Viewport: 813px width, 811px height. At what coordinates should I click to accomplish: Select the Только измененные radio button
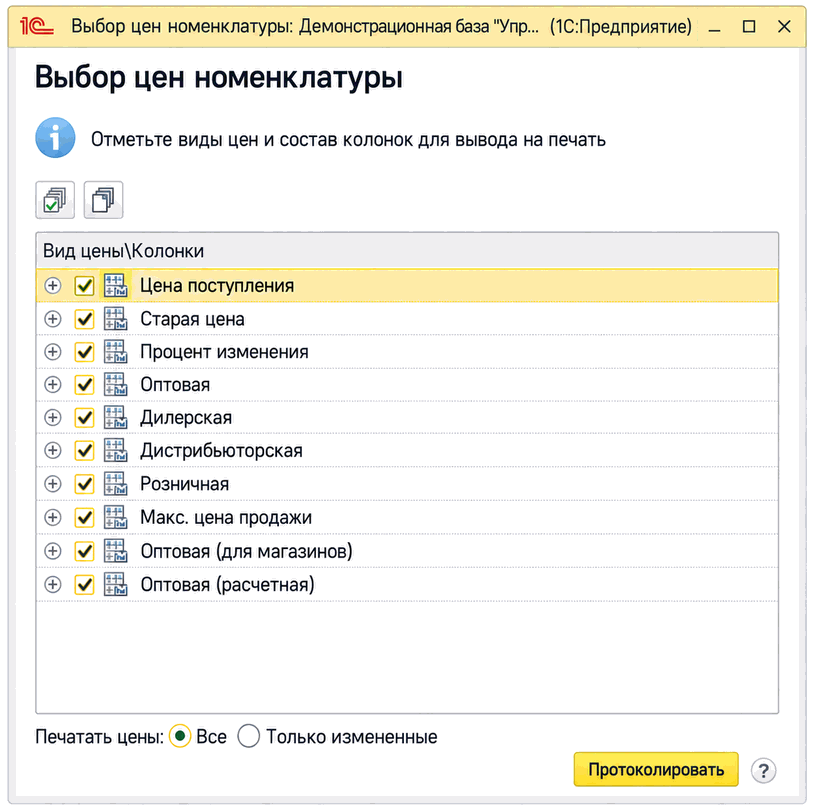point(248,736)
